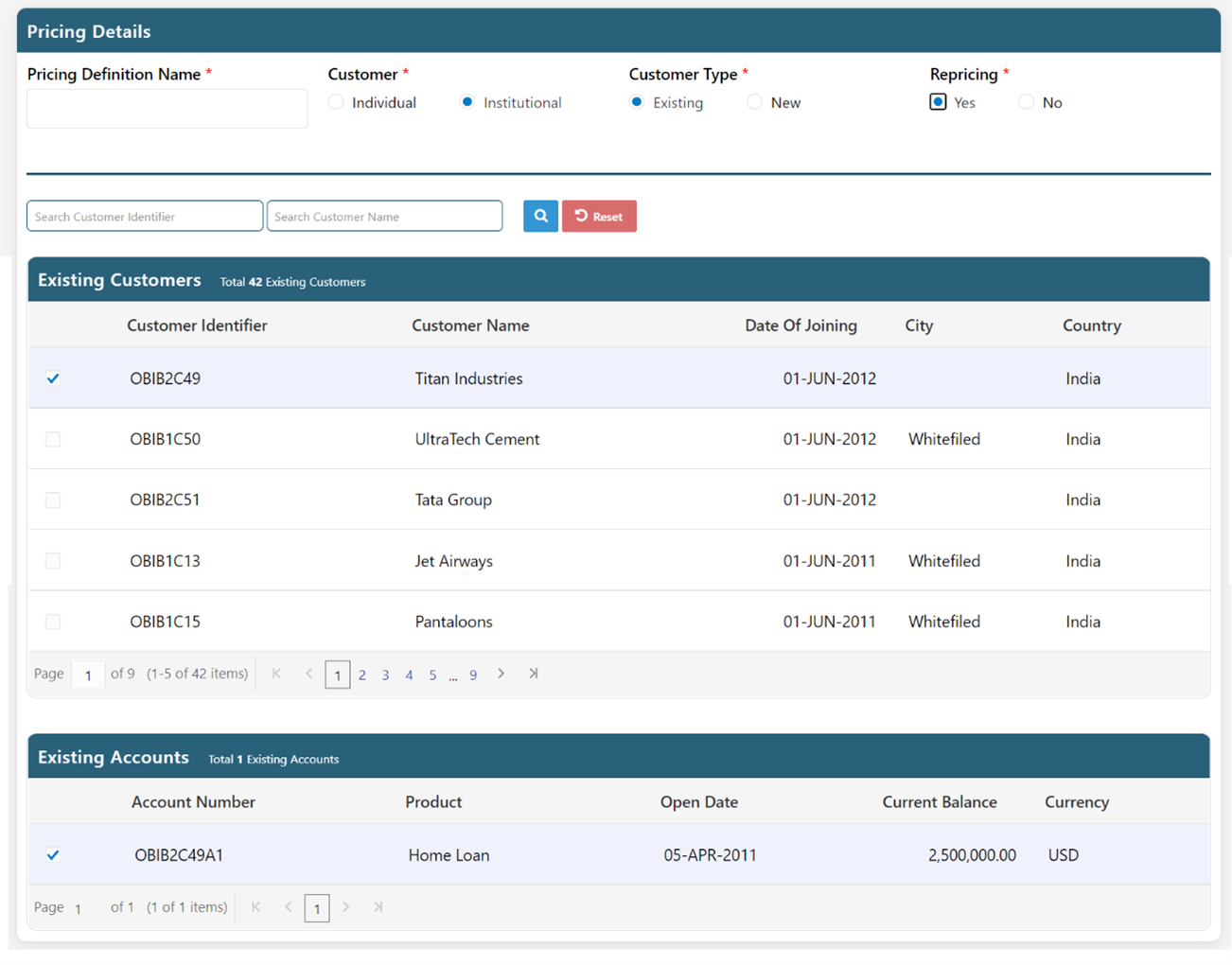Go to next page of Existing Accounts

[346, 907]
